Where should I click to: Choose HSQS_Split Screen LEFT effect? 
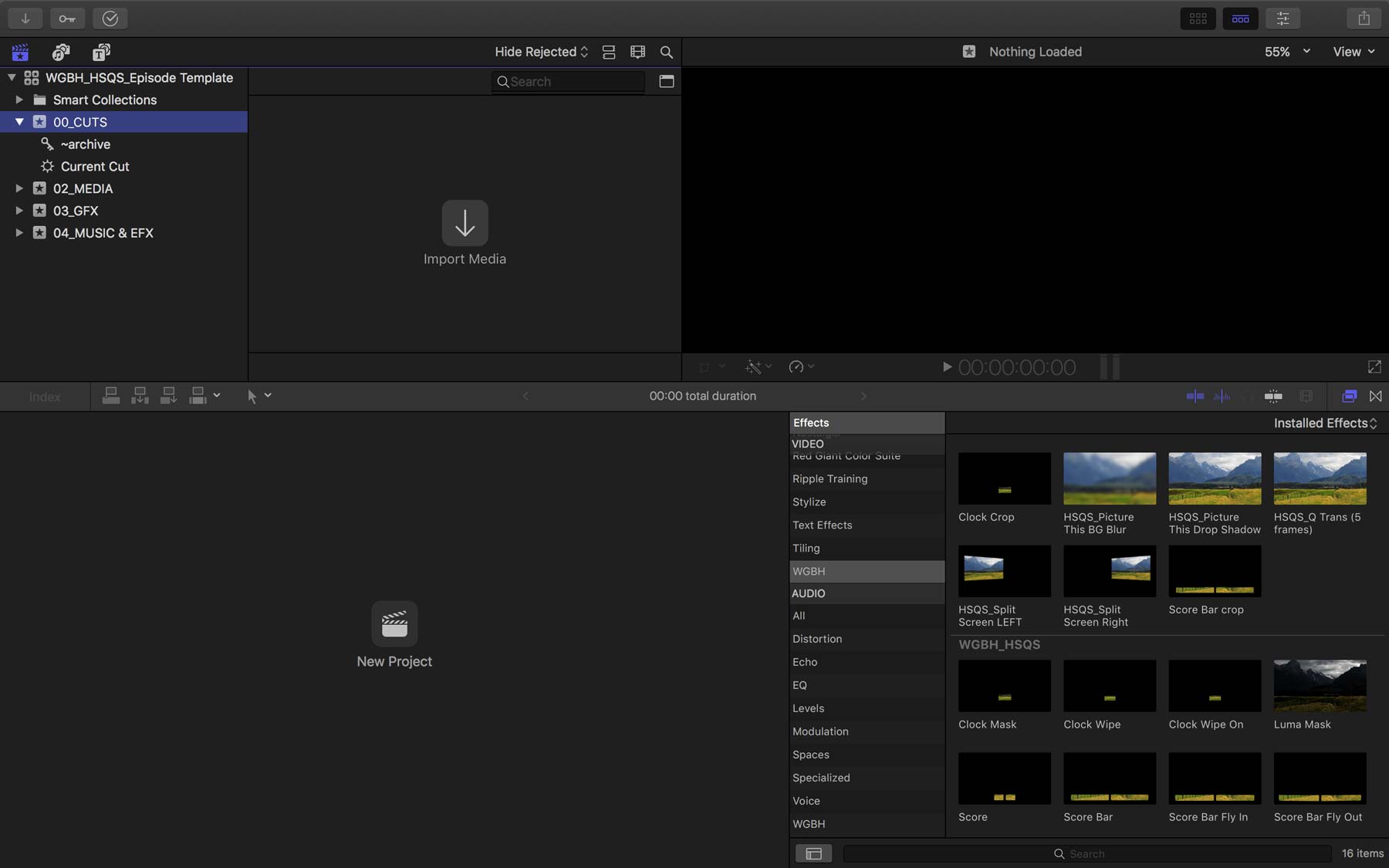point(1004,571)
